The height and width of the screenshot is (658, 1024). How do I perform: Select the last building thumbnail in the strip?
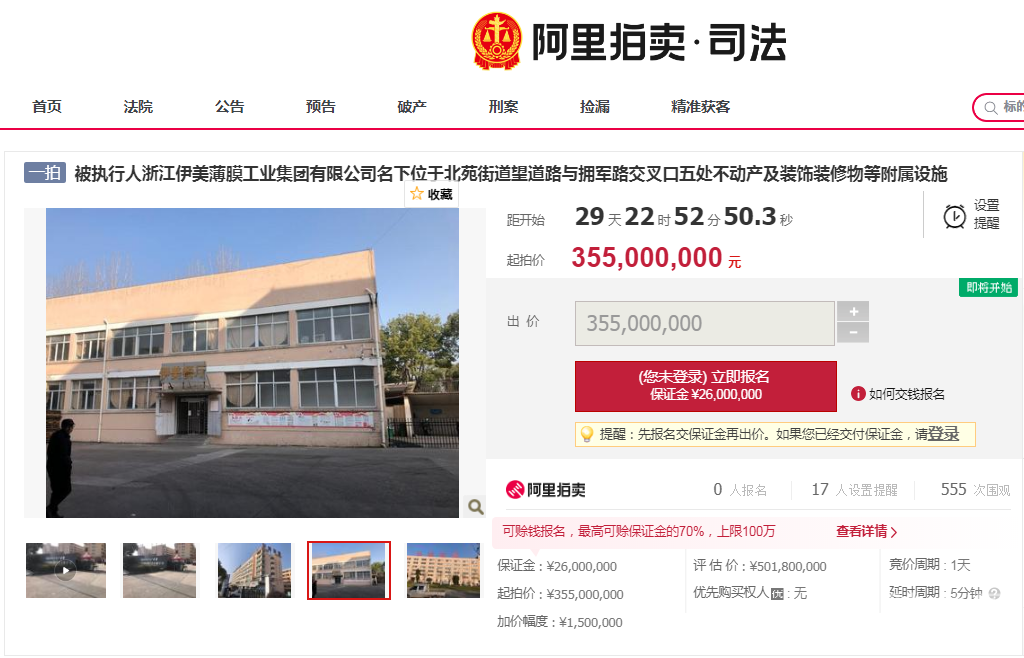click(x=443, y=570)
